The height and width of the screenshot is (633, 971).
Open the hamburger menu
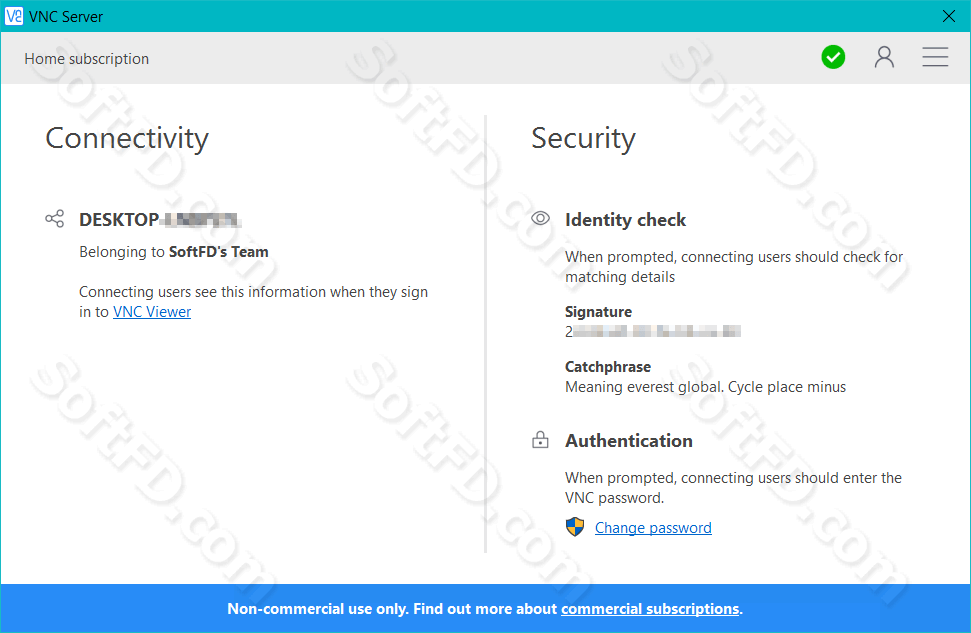tap(935, 57)
